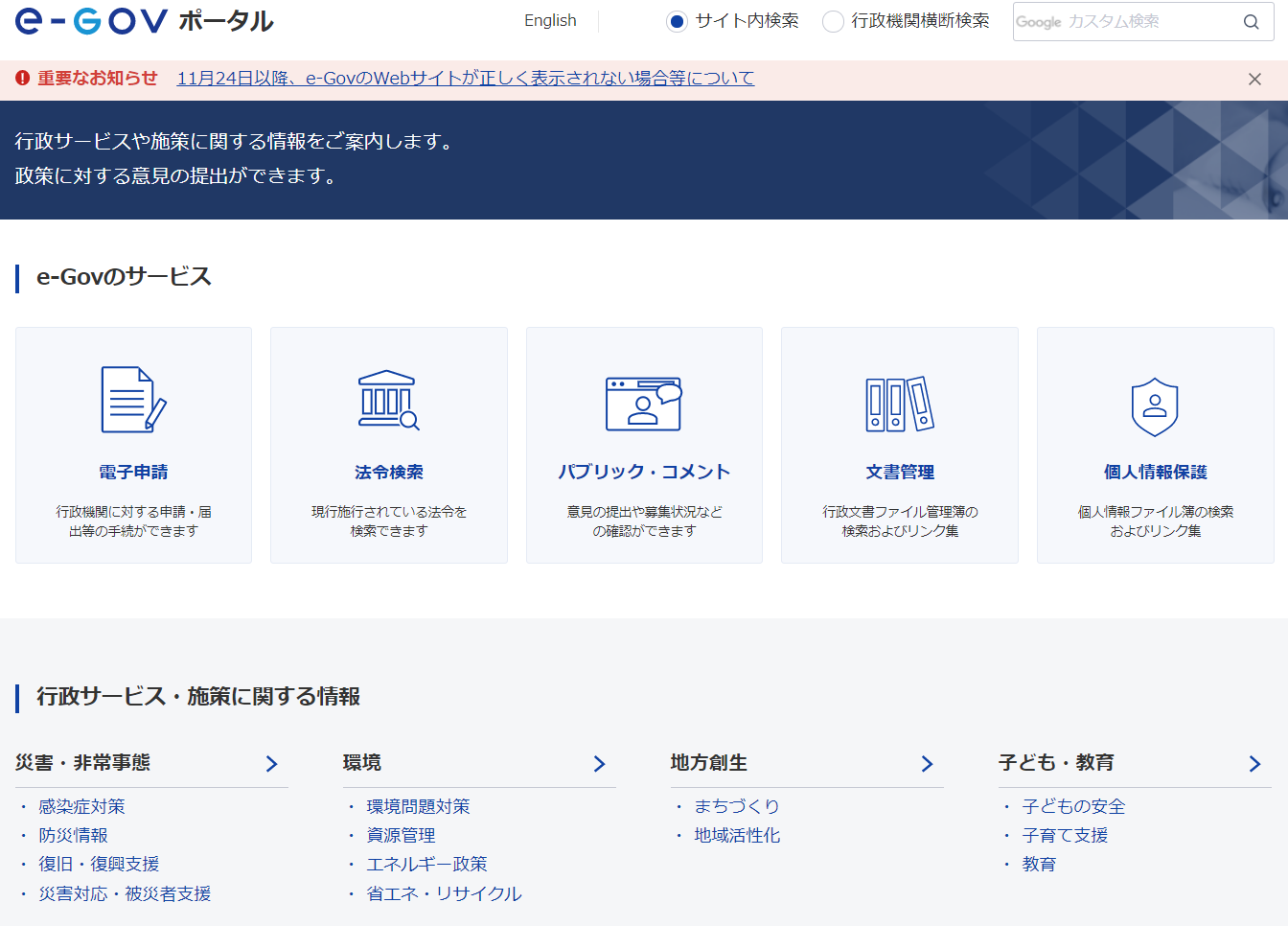
Task: Select the 行政機関横断検索 radio button
Action: click(834, 22)
